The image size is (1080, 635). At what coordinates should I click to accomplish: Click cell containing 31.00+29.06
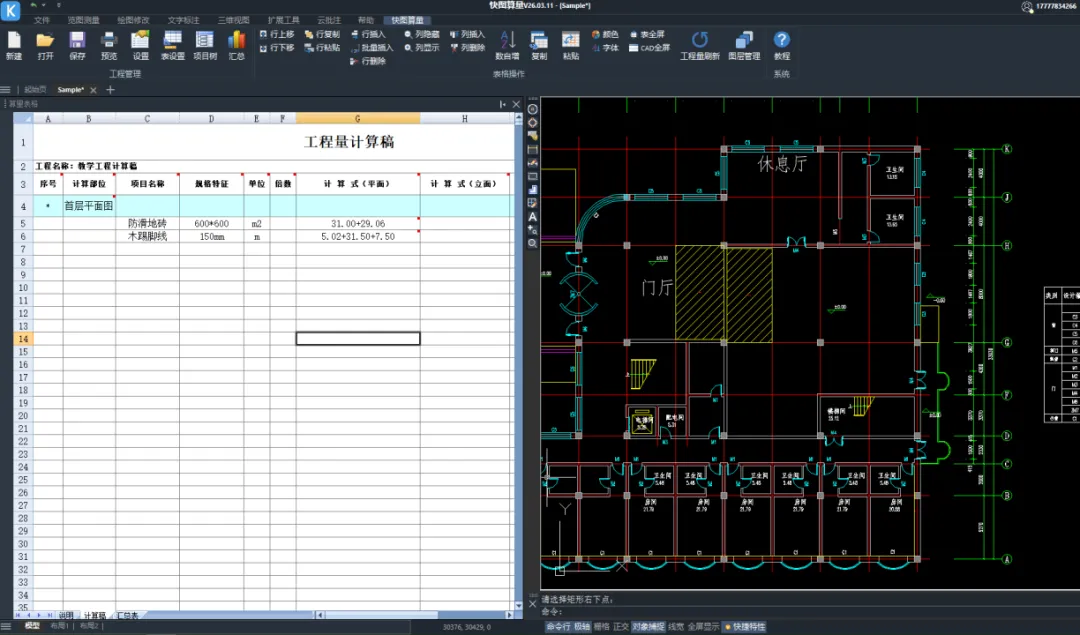coord(358,224)
